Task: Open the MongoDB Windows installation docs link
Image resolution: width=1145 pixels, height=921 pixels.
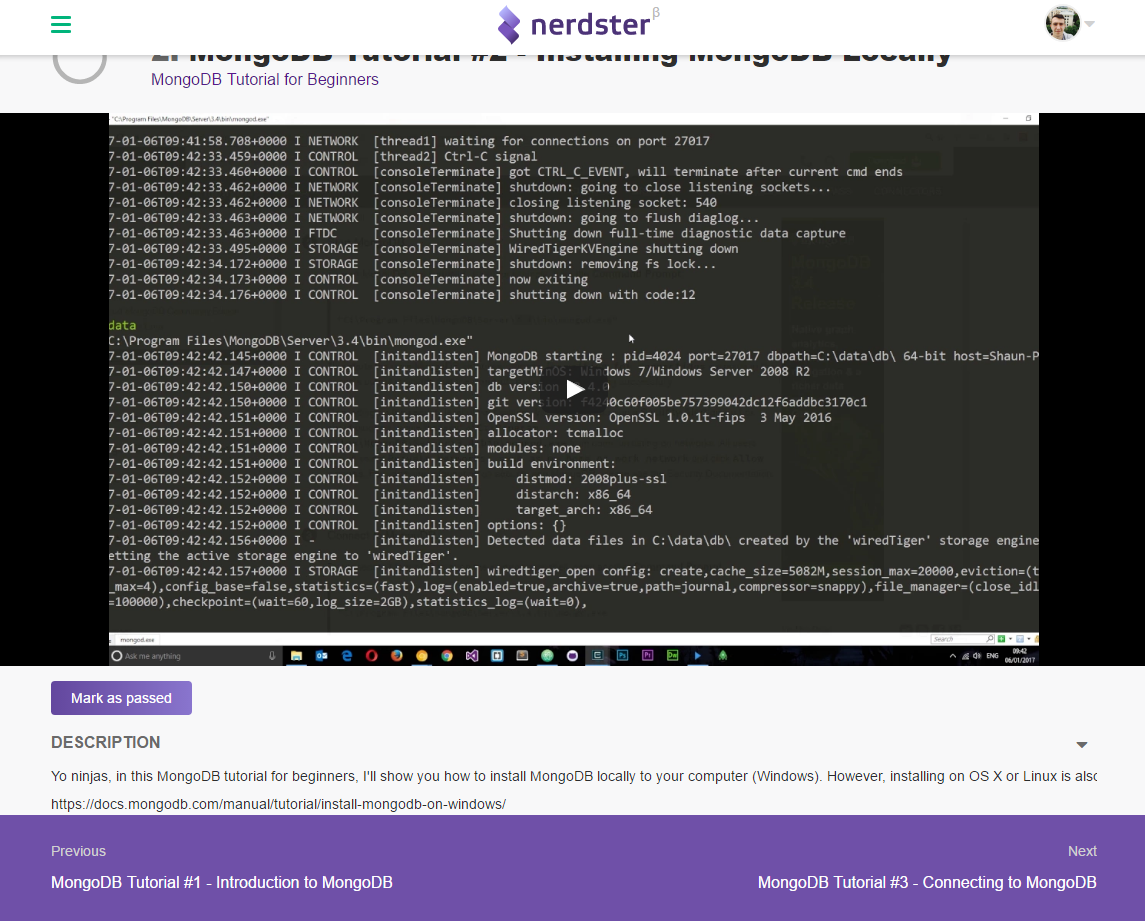Action: tap(278, 803)
